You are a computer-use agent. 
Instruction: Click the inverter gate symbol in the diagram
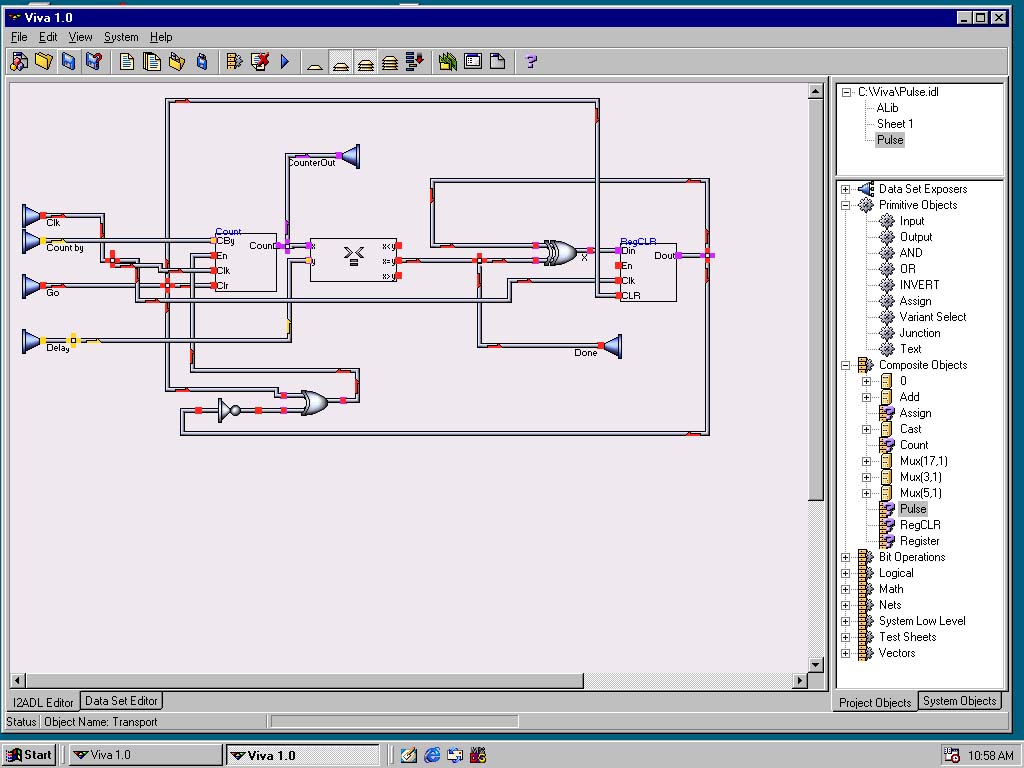229,410
